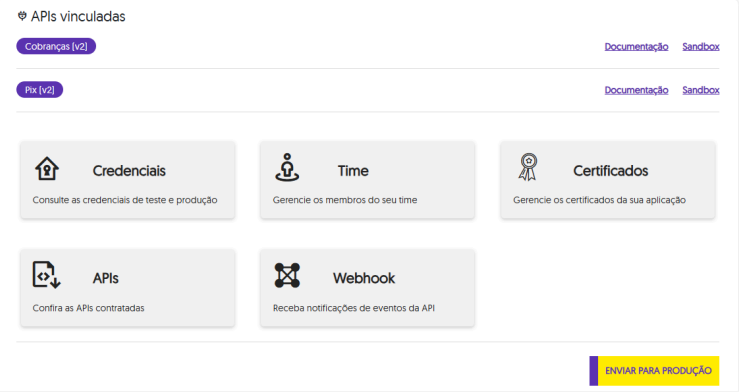The height and width of the screenshot is (392, 739).
Task: Click the Credenciais house-lock icon
Action: coord(47,168)
